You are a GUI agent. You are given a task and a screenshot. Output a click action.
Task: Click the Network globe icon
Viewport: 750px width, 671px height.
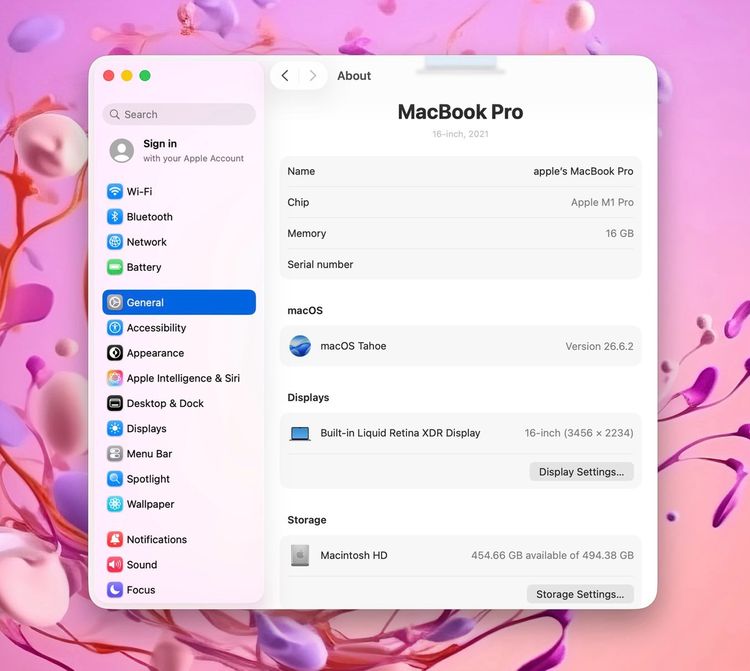click(115, 242)
